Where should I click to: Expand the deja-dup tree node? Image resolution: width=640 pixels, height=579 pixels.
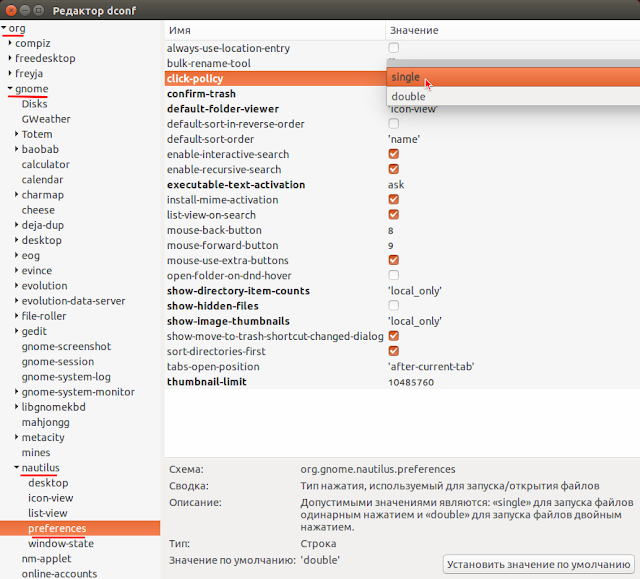pos(17,225)
